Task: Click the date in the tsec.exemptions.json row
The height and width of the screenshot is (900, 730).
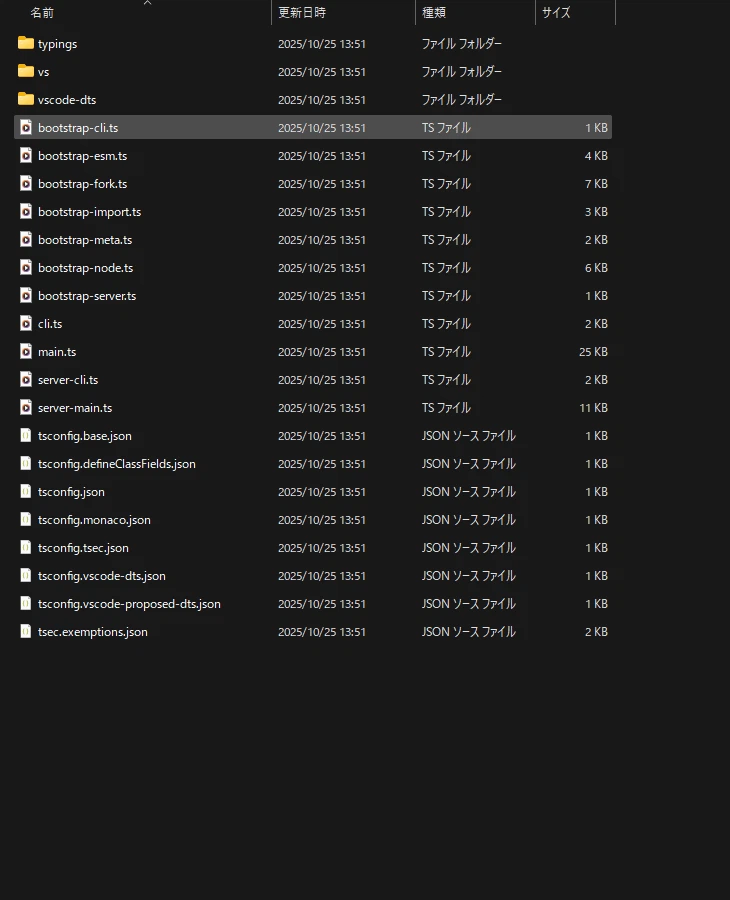Action: tap(321, 632)
